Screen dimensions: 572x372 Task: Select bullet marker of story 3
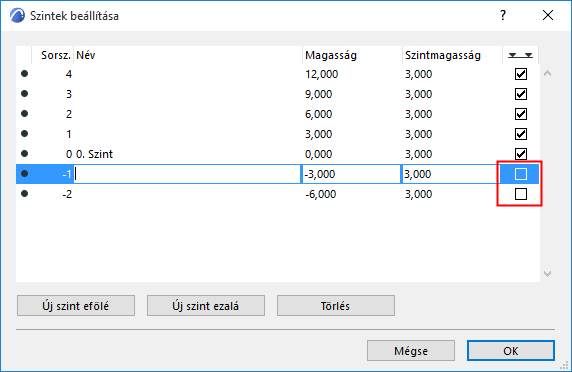click(24, 94)
